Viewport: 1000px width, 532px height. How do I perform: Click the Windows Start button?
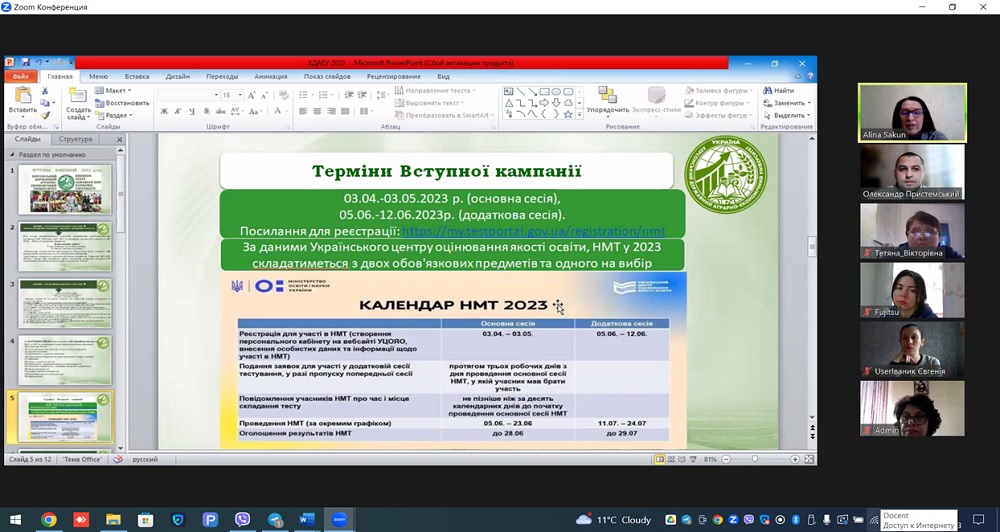15,520
